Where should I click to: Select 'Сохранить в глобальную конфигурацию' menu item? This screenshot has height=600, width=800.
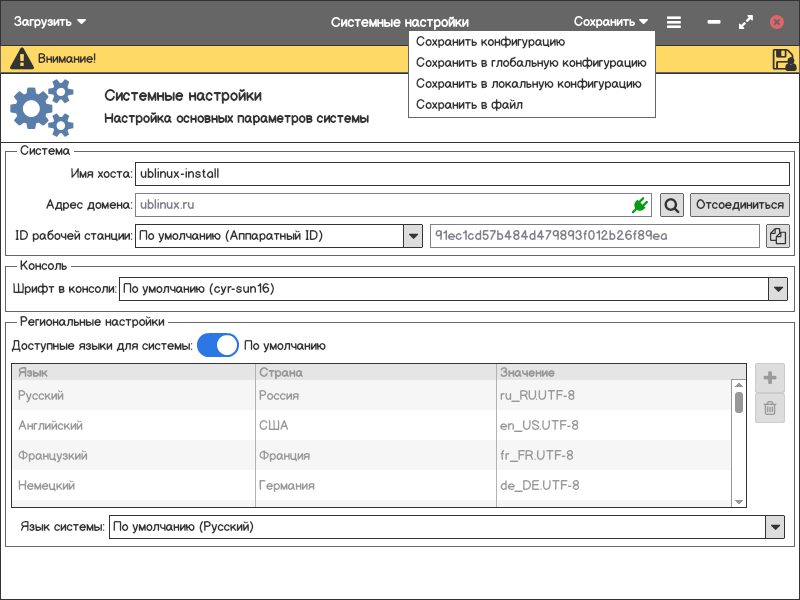(530, 63)
